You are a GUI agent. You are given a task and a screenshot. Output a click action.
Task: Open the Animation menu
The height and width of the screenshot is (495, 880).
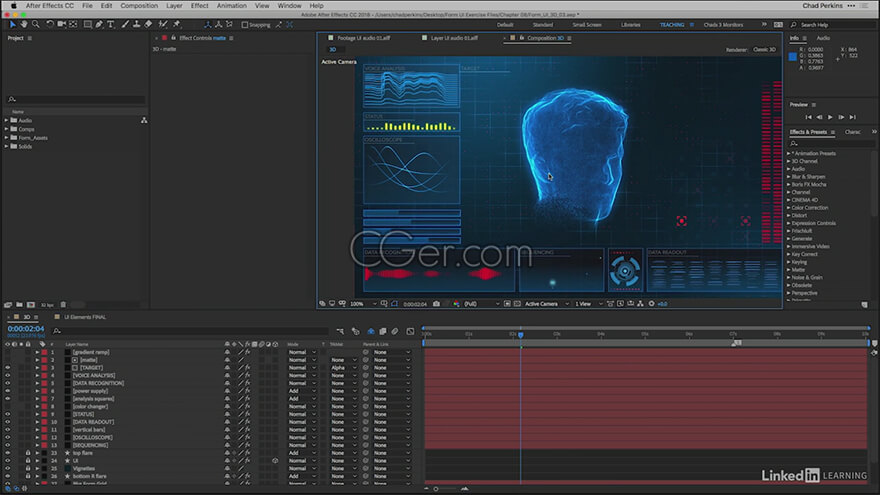[x=232, y=6]
